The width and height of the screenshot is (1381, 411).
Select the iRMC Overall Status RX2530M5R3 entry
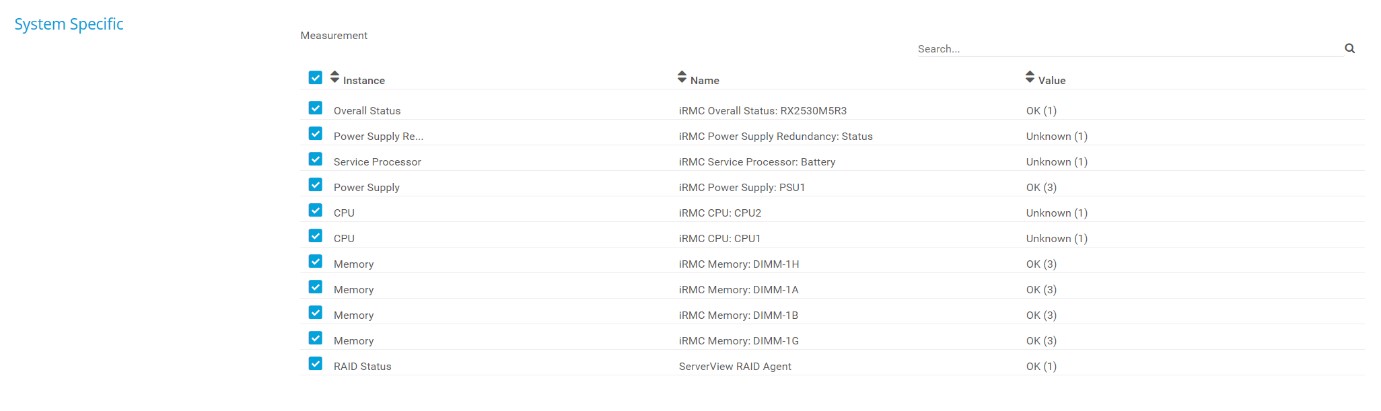[x=769, y=110]
